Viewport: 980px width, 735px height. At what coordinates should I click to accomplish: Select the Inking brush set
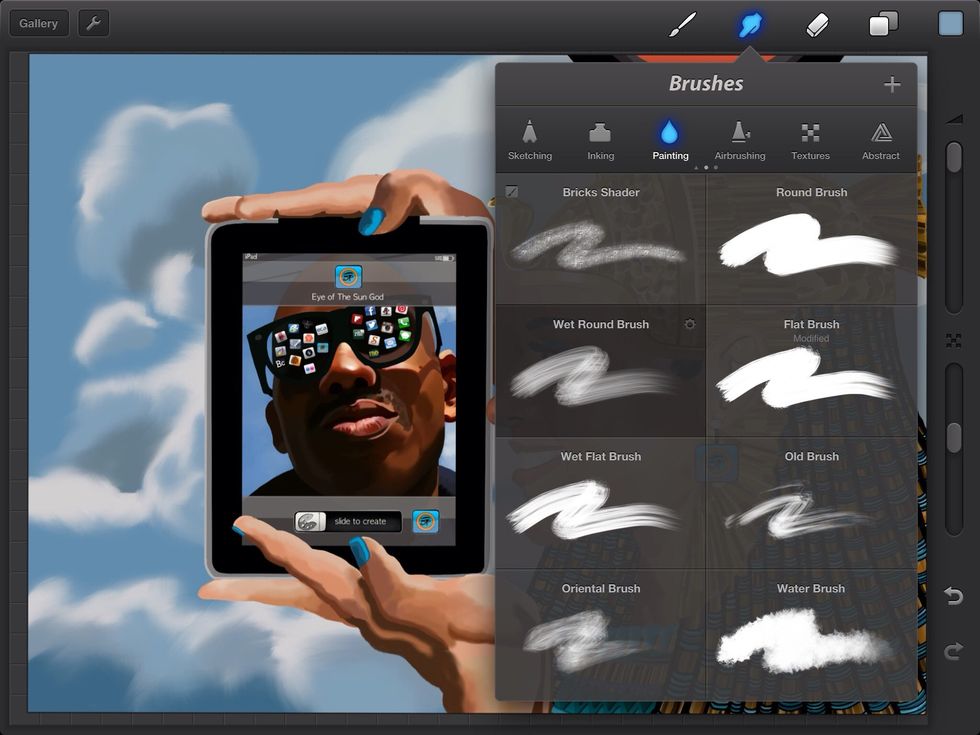[x=600, y=140]
